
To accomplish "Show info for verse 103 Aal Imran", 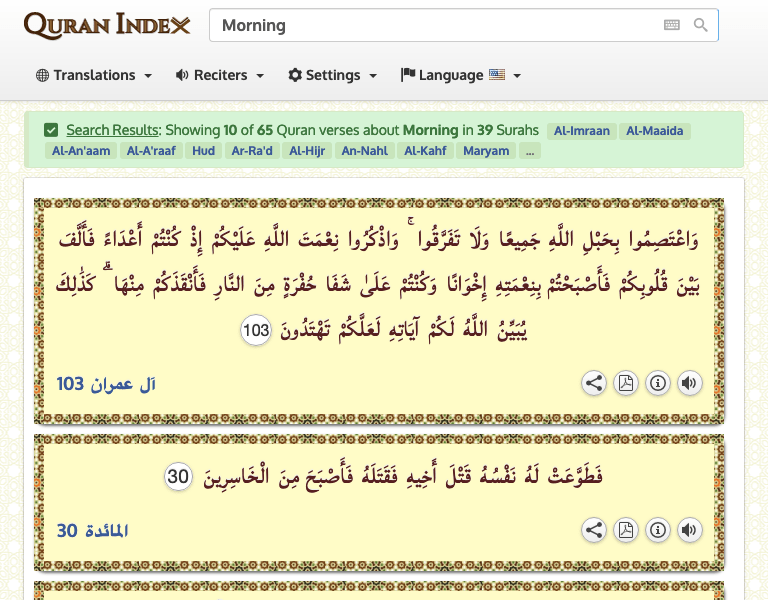I will pyautogui.click(x=657, y=383).
